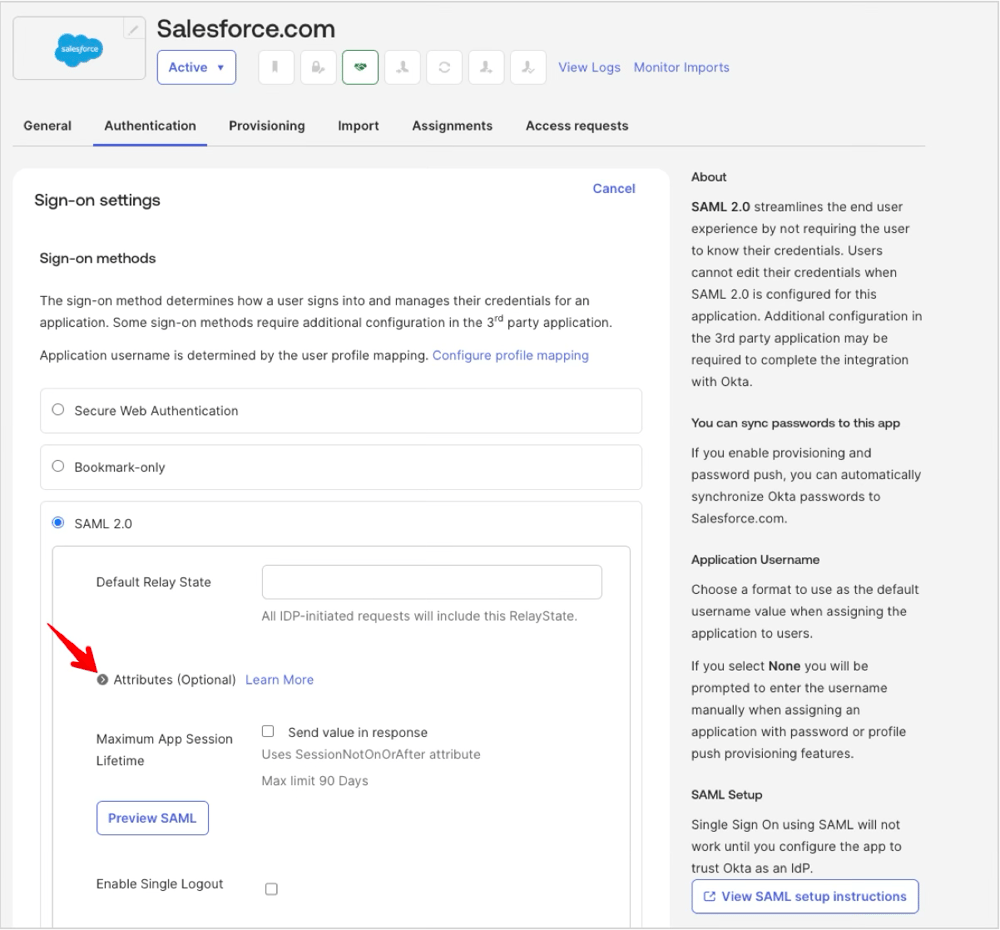This screenshot has width=1000, height=930.
Task: Select the password sync lock icon
Action: click(318, 67)
